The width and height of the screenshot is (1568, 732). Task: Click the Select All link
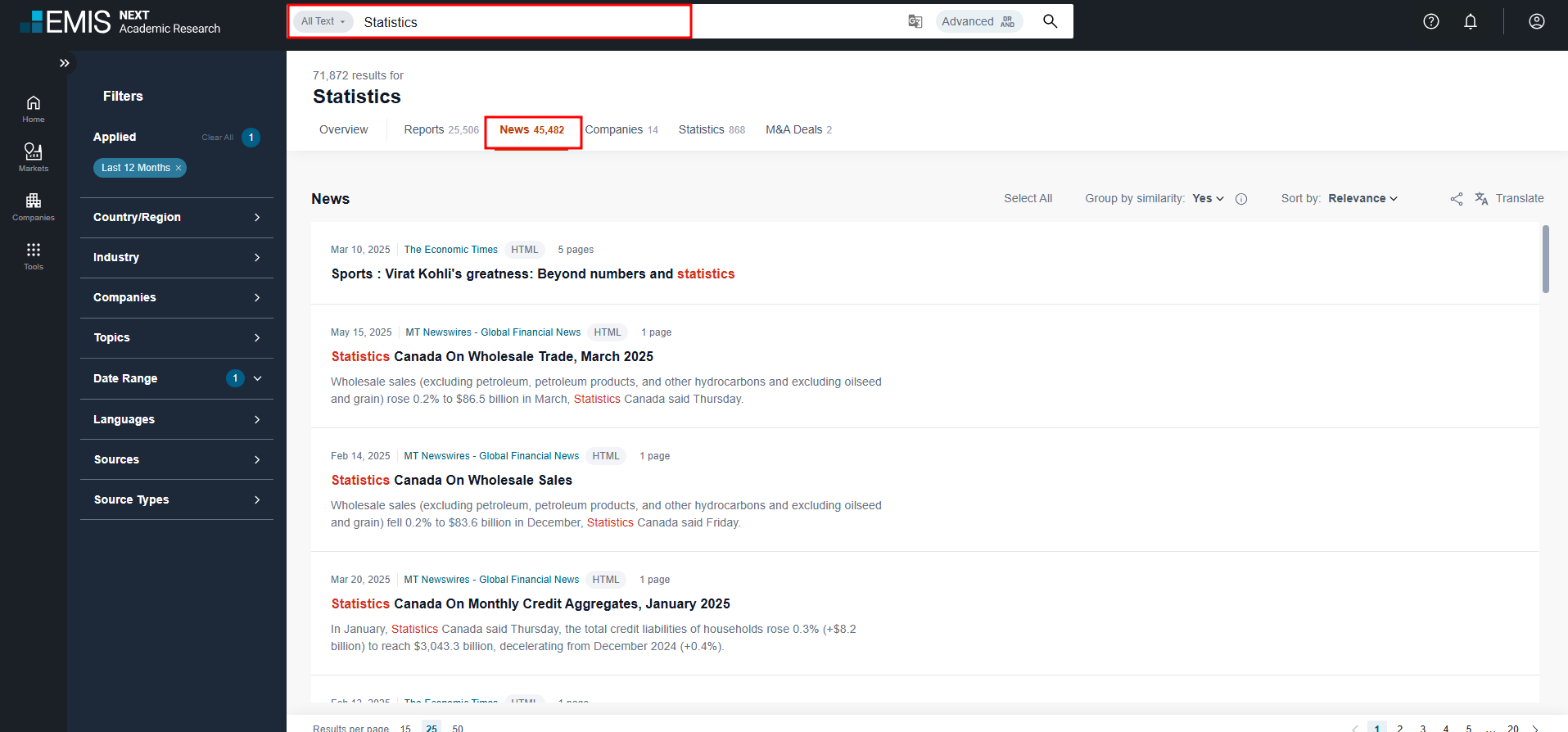click(x=1028, y=198)
